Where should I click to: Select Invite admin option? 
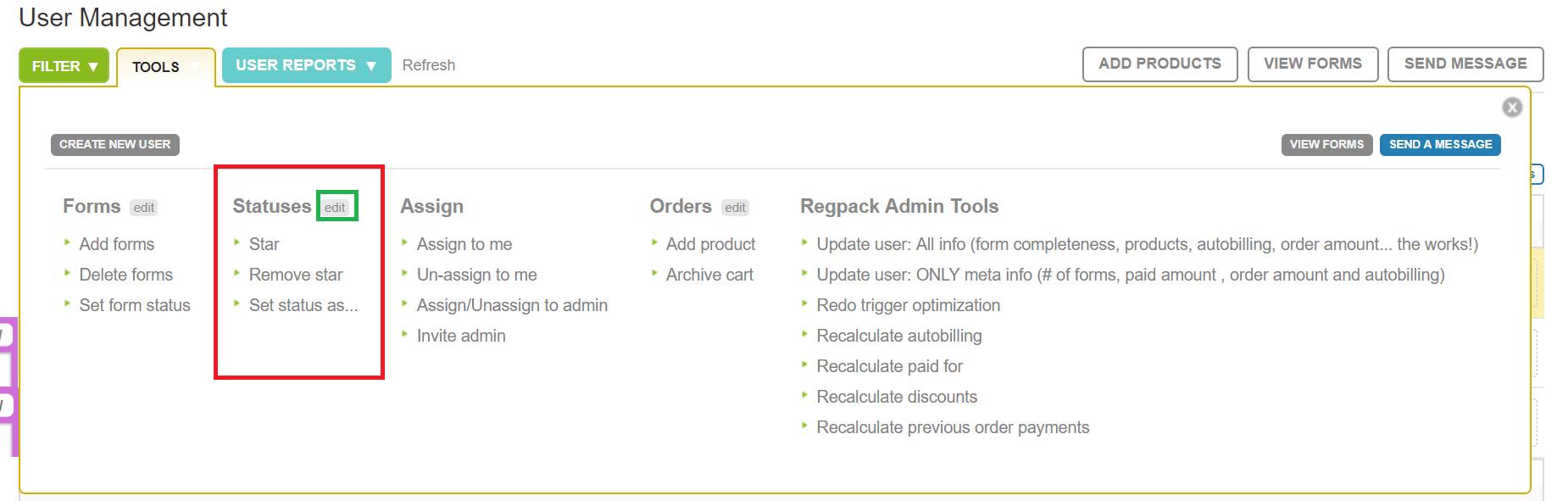[461, 336]
